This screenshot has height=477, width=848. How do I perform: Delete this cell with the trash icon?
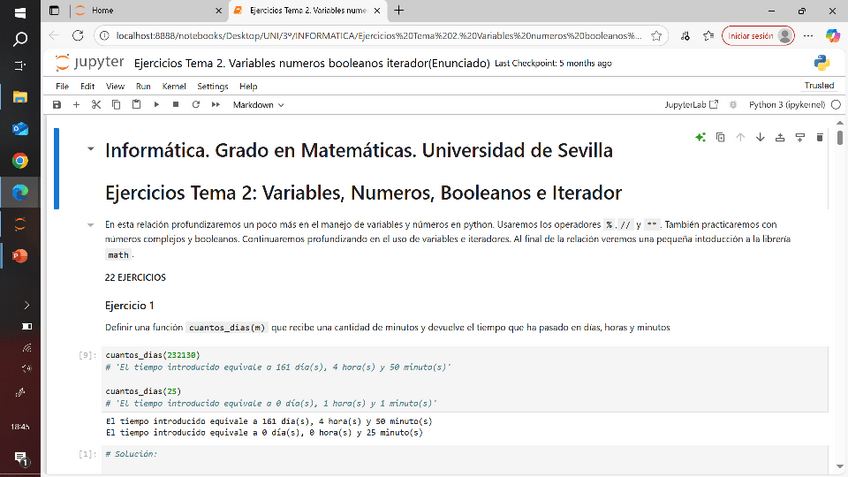[x=820, y=137]
